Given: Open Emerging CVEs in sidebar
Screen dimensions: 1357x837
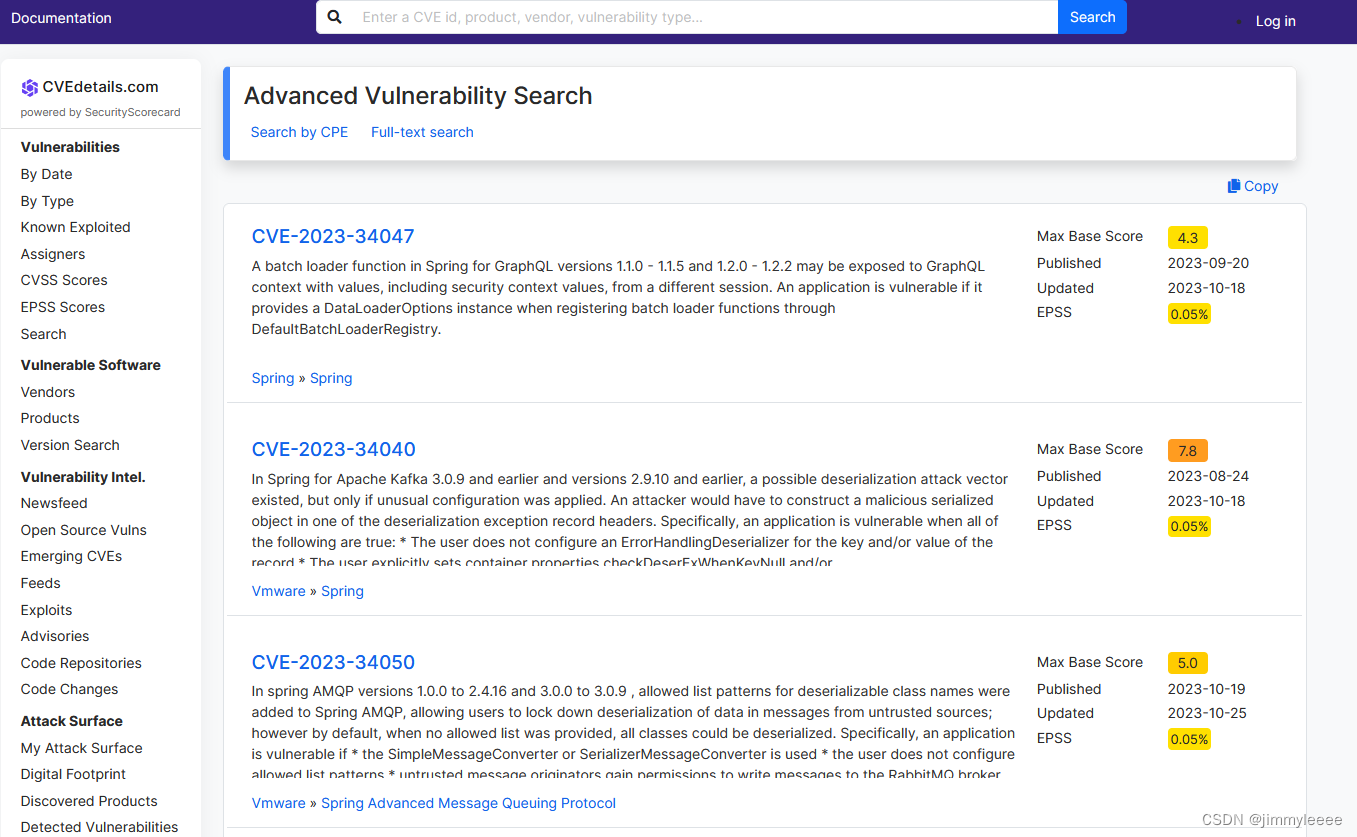Looking at the screenshot, I should pos(72,556).
